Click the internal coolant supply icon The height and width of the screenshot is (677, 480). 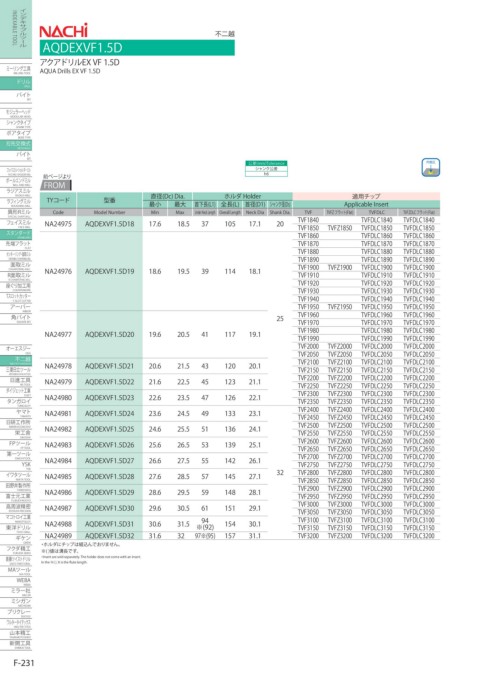click(x=430, y=168)
